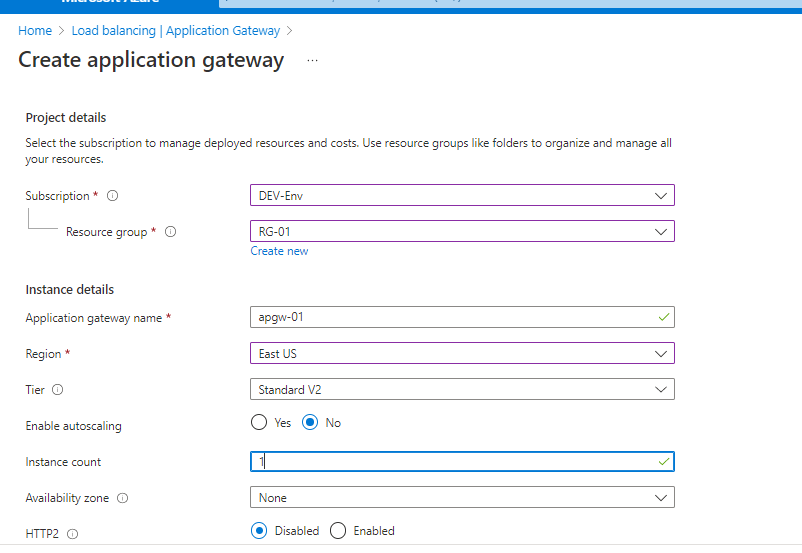Open Load balancing | Application Gateway breadcrumb
802x553 pixels.
pos(176,31)
